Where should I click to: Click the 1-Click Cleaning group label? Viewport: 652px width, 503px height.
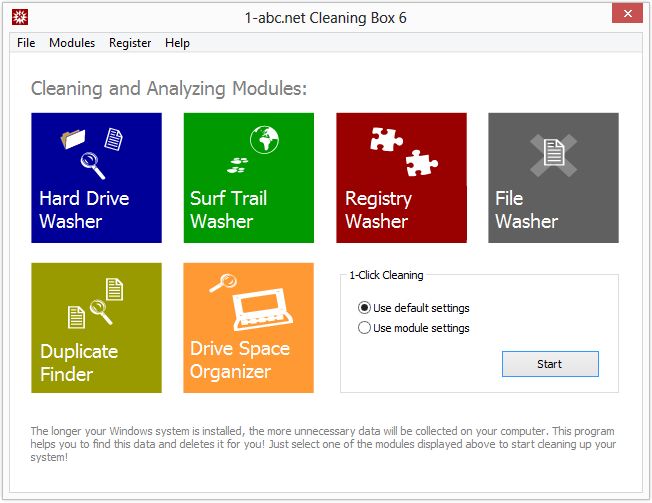(386, 275)
